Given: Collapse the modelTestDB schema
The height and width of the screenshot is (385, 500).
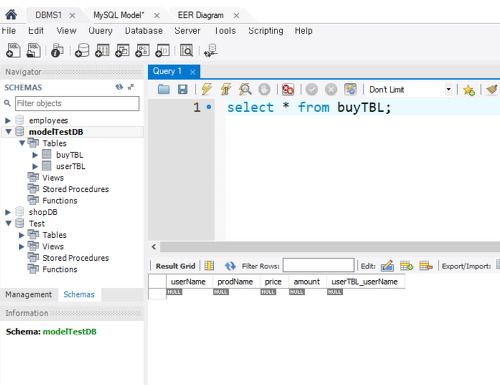Looking at the screenshot, I should (8, 132).
